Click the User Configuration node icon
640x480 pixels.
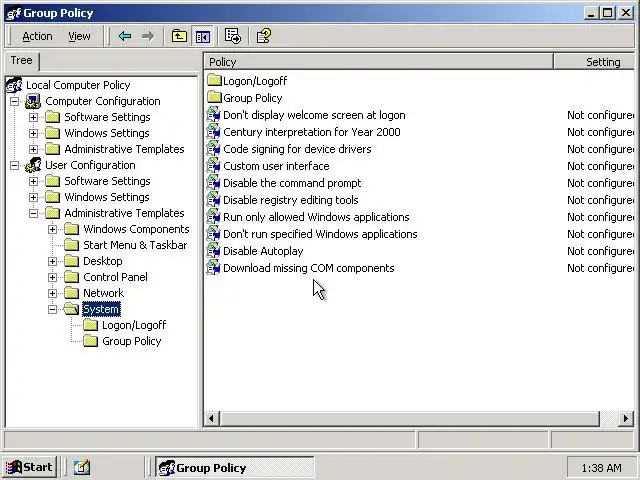(33, 165)
